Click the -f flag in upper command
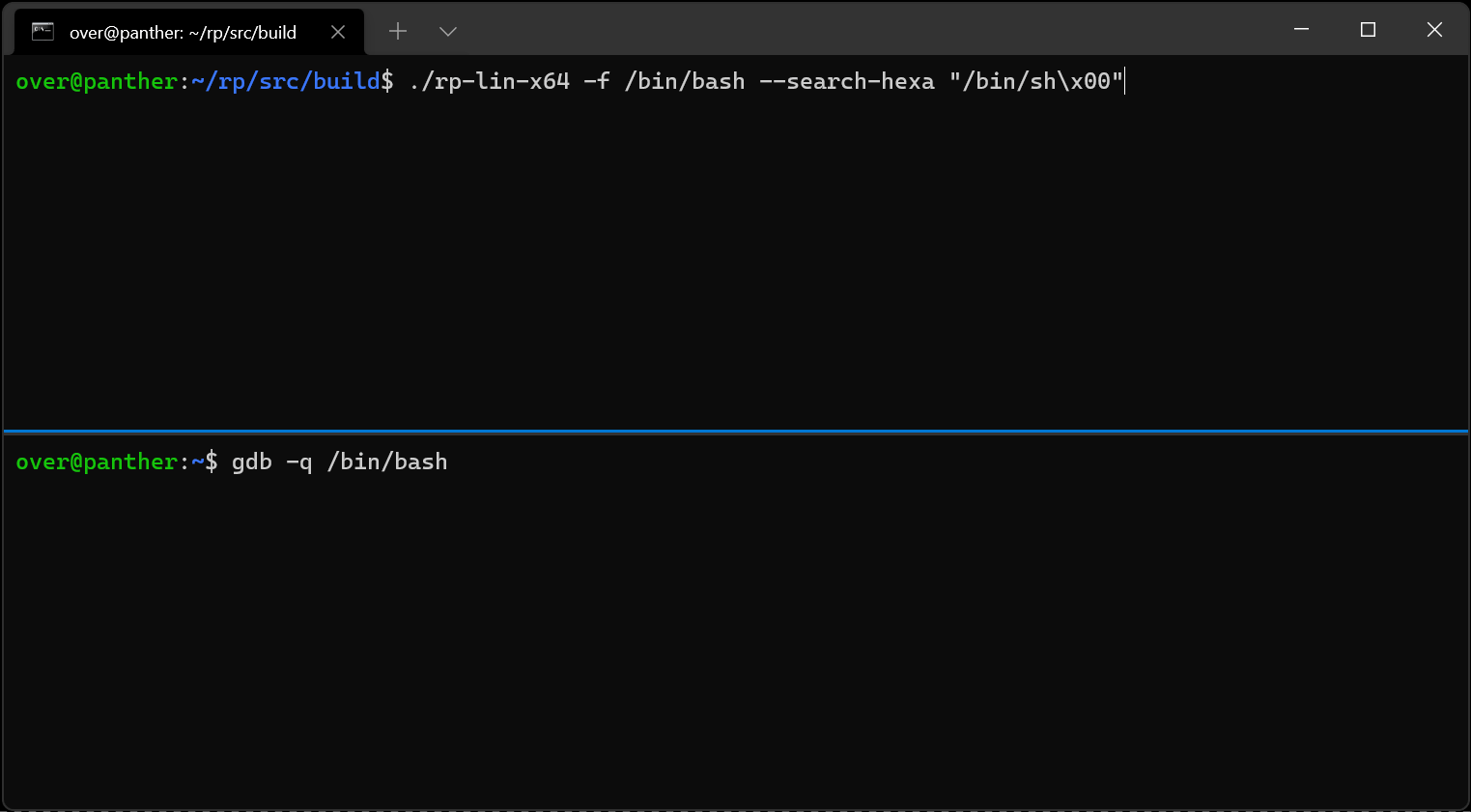The width and height of the screenshot is (1471, 812). (x=597, y=81)
